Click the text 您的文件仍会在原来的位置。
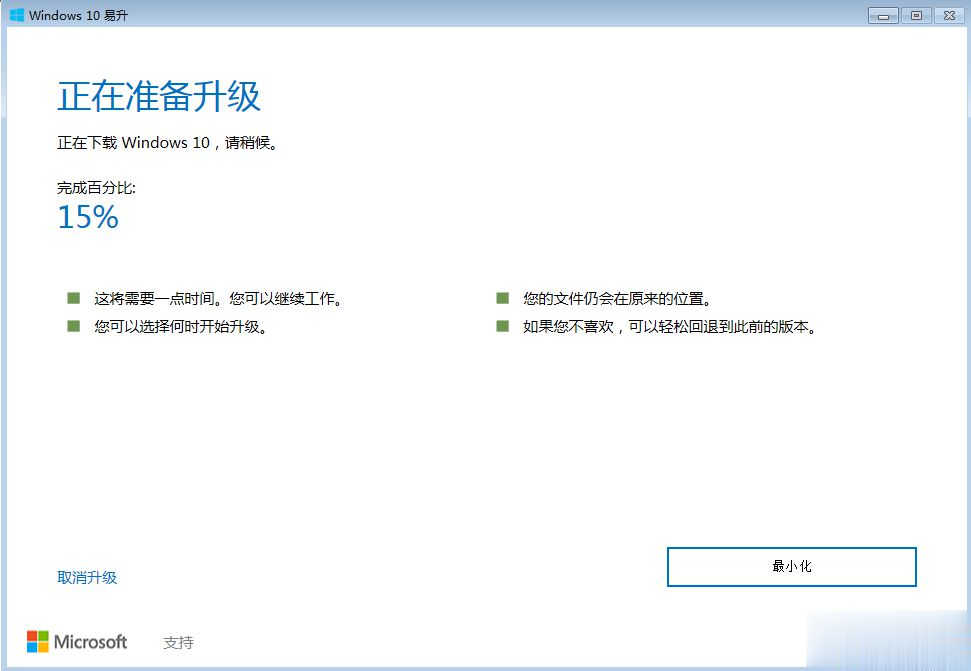This screenshot has width=971, height=671. [x=617, y=299]
